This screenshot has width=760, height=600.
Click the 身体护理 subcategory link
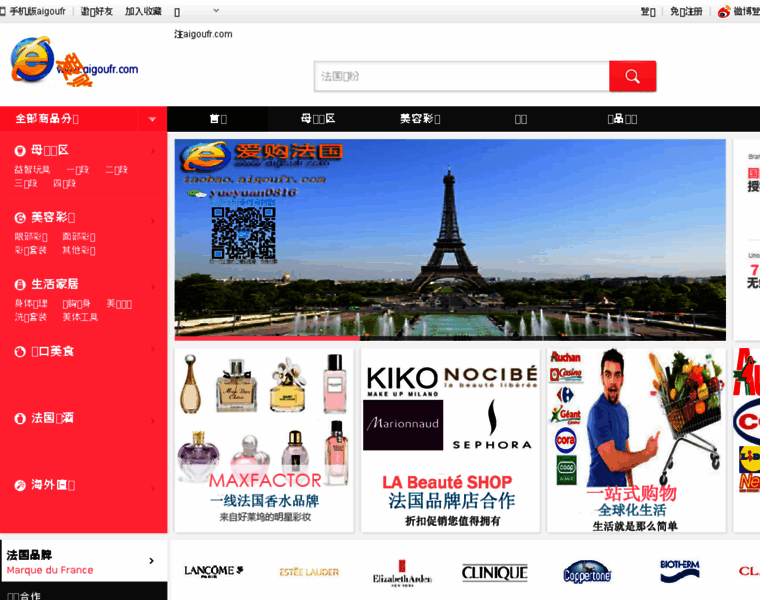coord(31,303)
